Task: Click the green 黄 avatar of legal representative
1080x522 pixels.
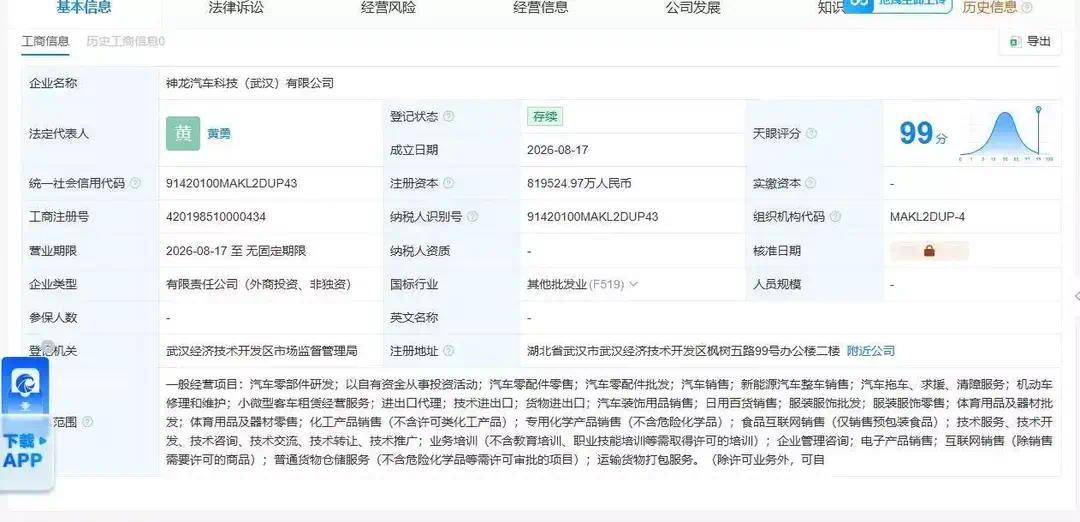Action: [x=183, y=134]
